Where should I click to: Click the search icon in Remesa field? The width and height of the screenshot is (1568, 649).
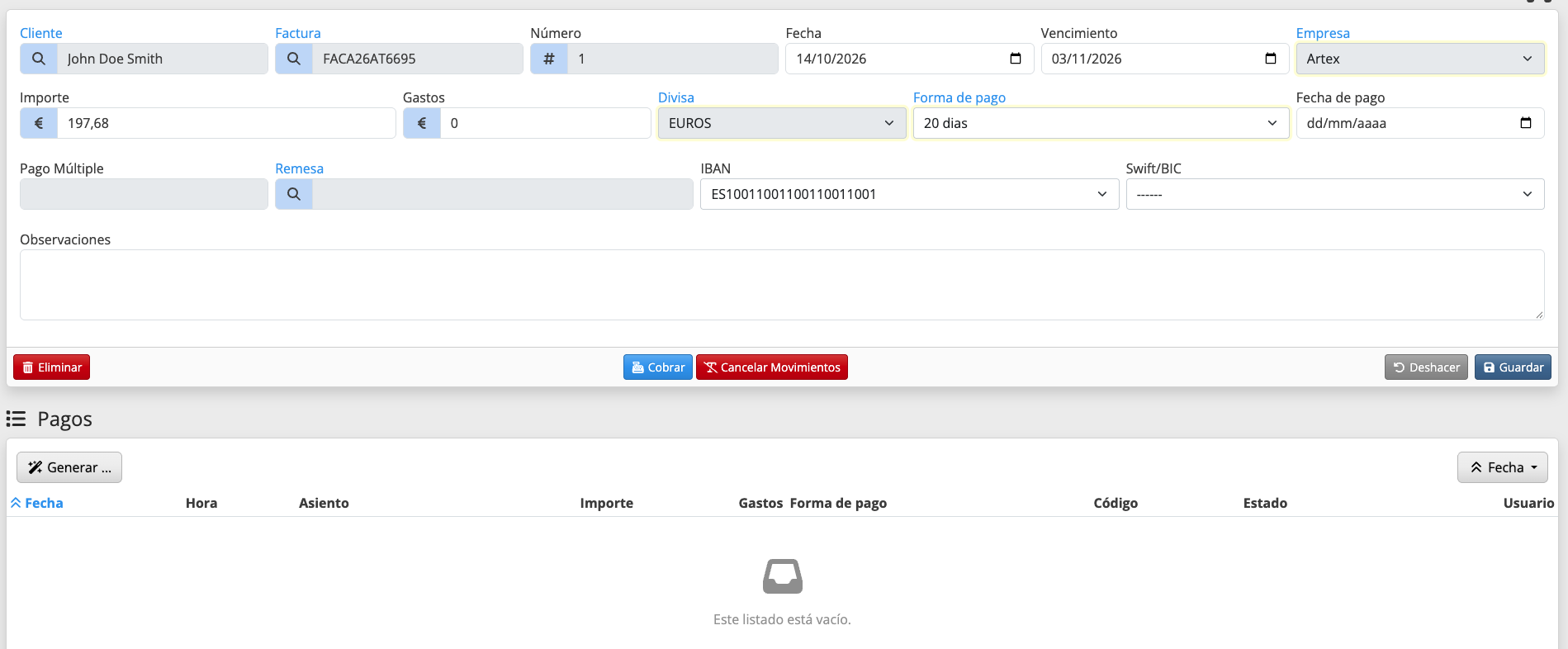click(x=294, y=194)
